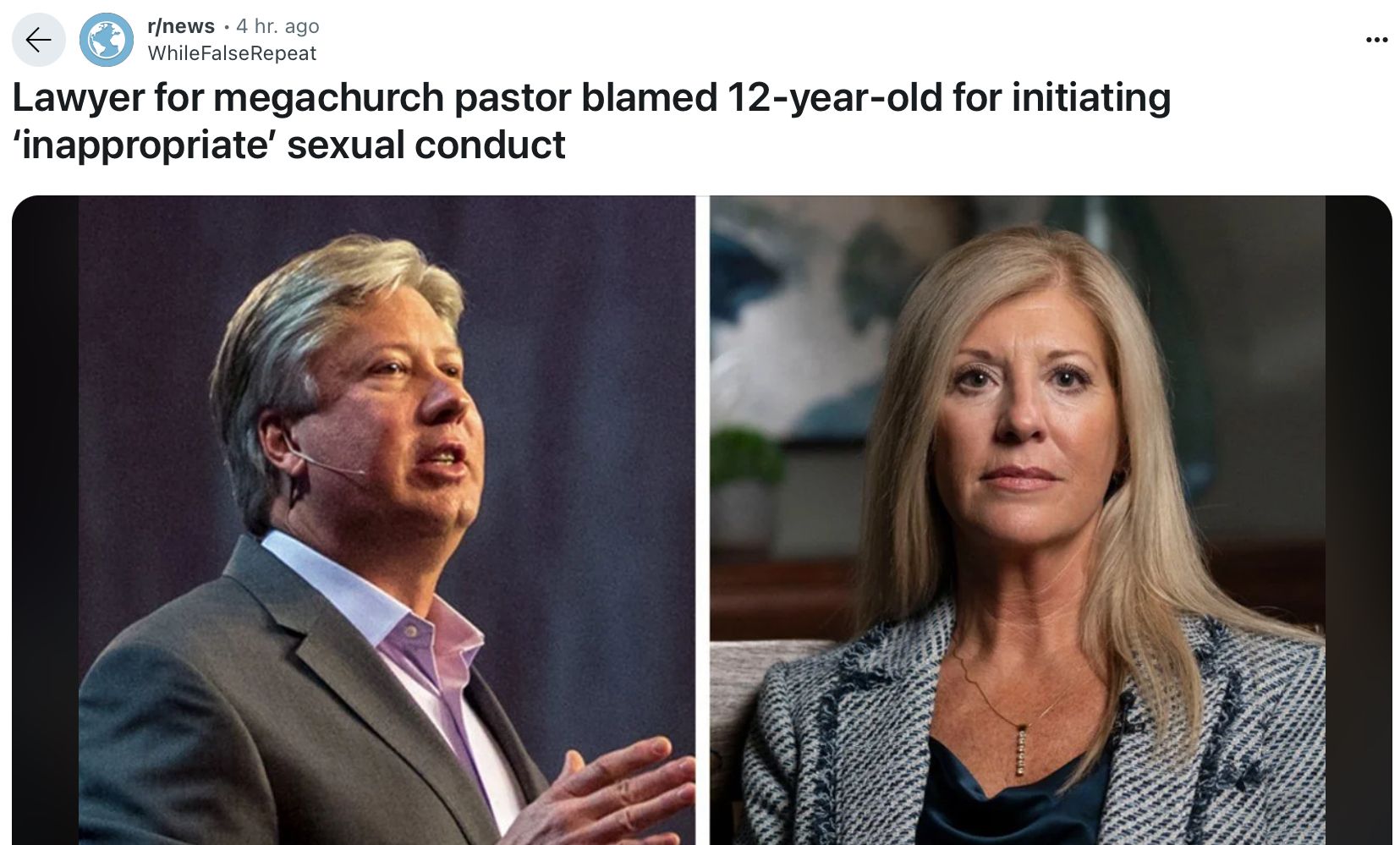Go back using the left arrow button
The width and height of the screenshot is (1400, 845).
point(39,40)
